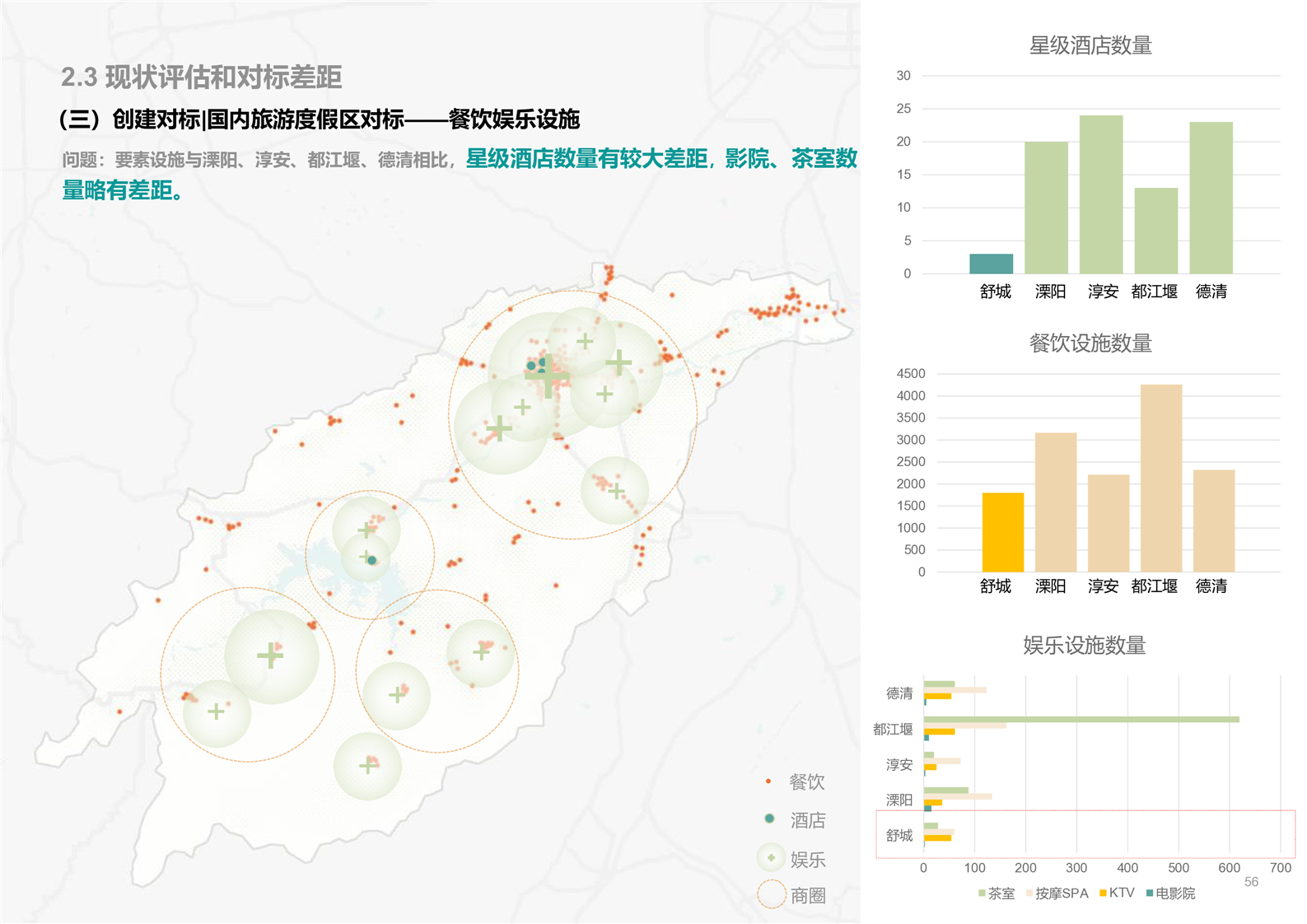Select the KTV yellow legend swatch
Image resolution: width=1307 pixels, height=924 pixels.
tap(1103, 894)
